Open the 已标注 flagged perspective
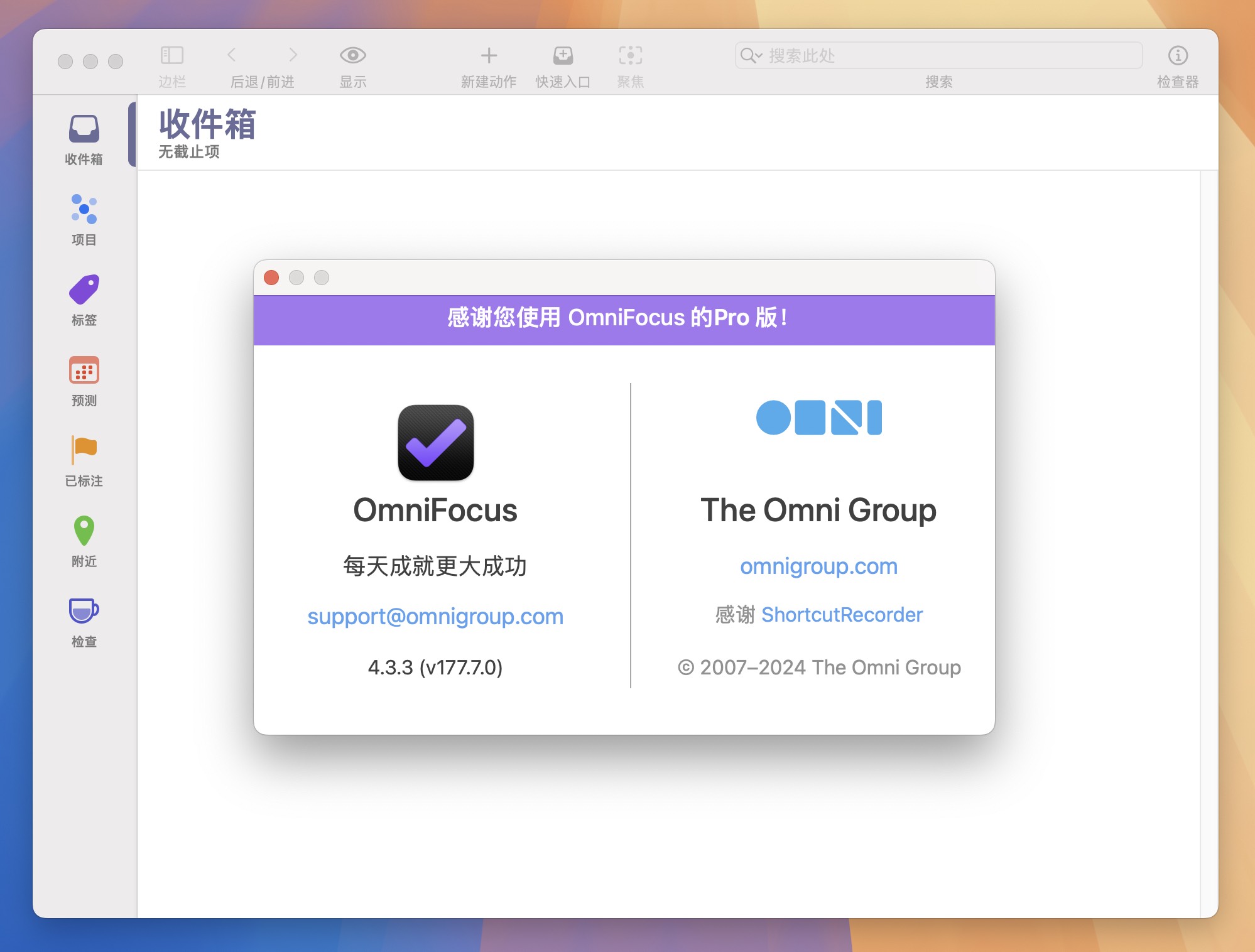 point(84,462)
